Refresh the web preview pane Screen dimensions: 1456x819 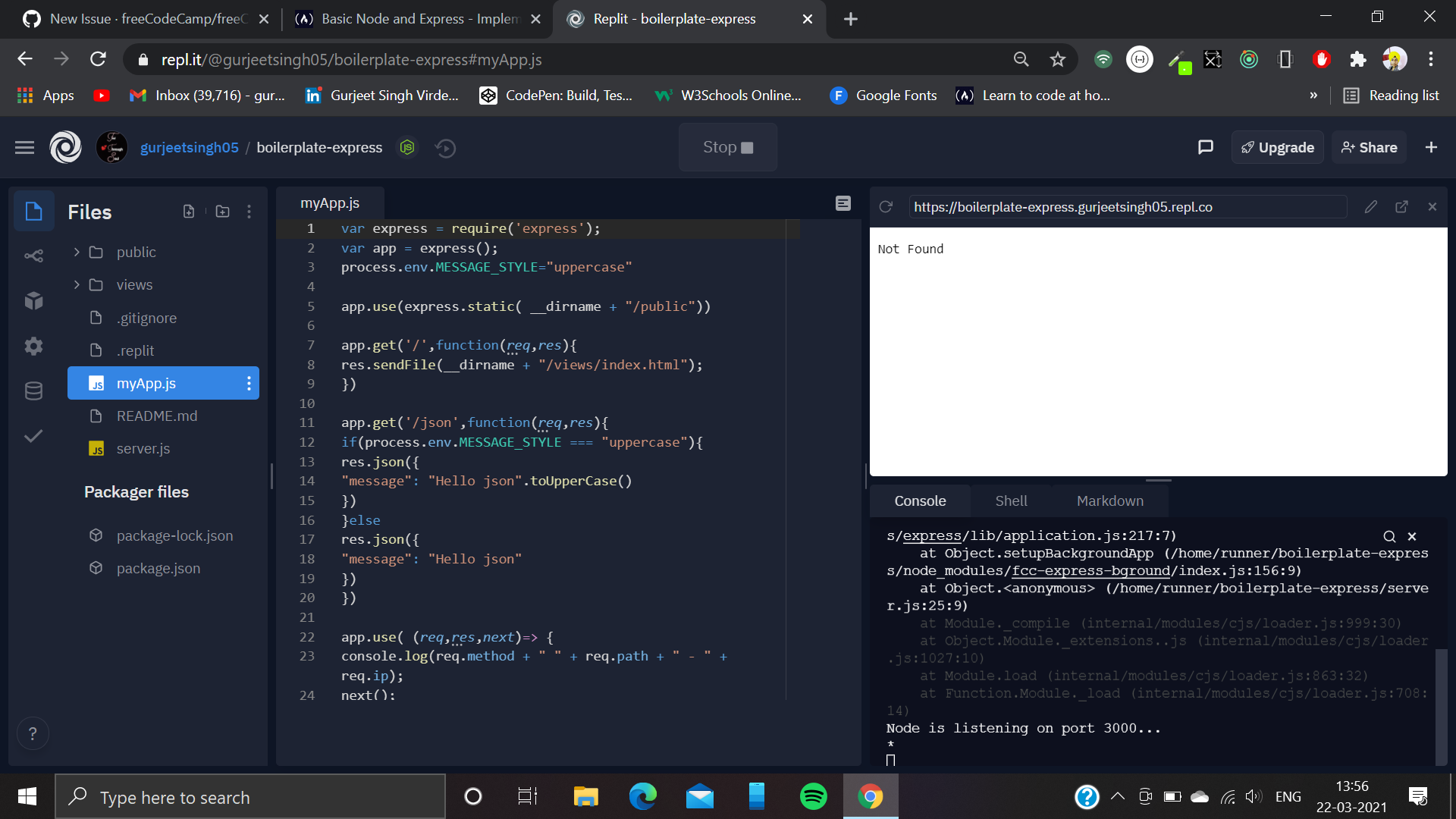(x=886, y=207)
